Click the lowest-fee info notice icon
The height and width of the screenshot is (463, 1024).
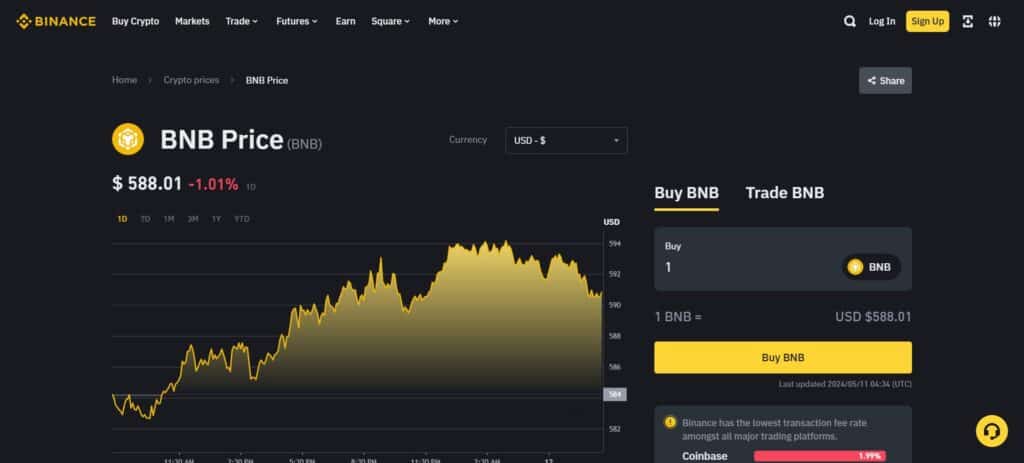click(x=670, y=422)
